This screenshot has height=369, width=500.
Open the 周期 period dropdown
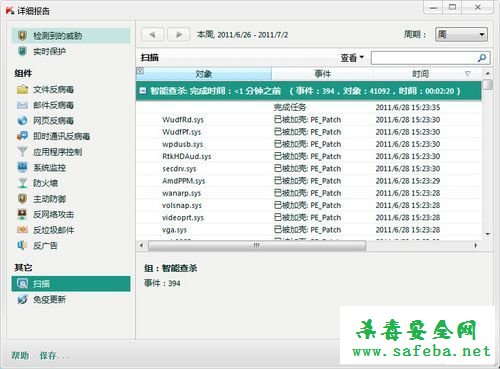coord(461,34)
